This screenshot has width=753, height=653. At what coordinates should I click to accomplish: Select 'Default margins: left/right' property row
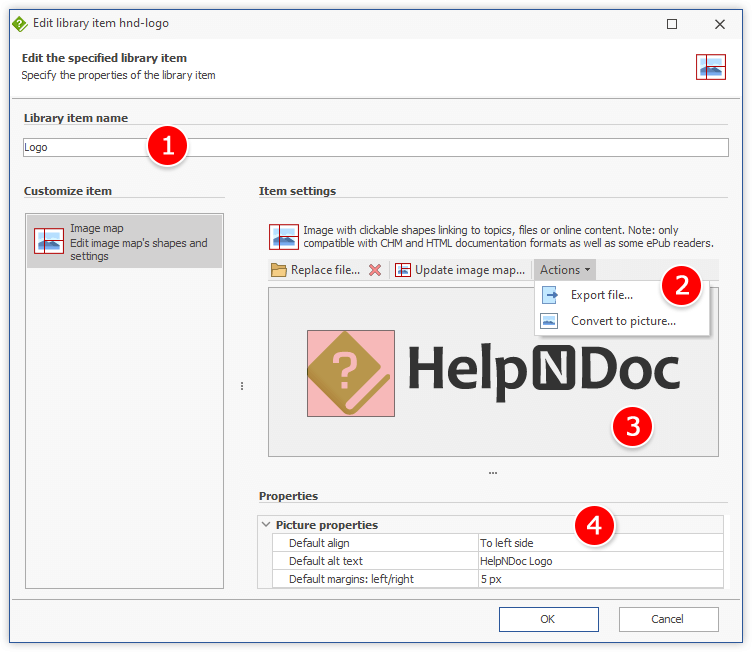point(498,579)
